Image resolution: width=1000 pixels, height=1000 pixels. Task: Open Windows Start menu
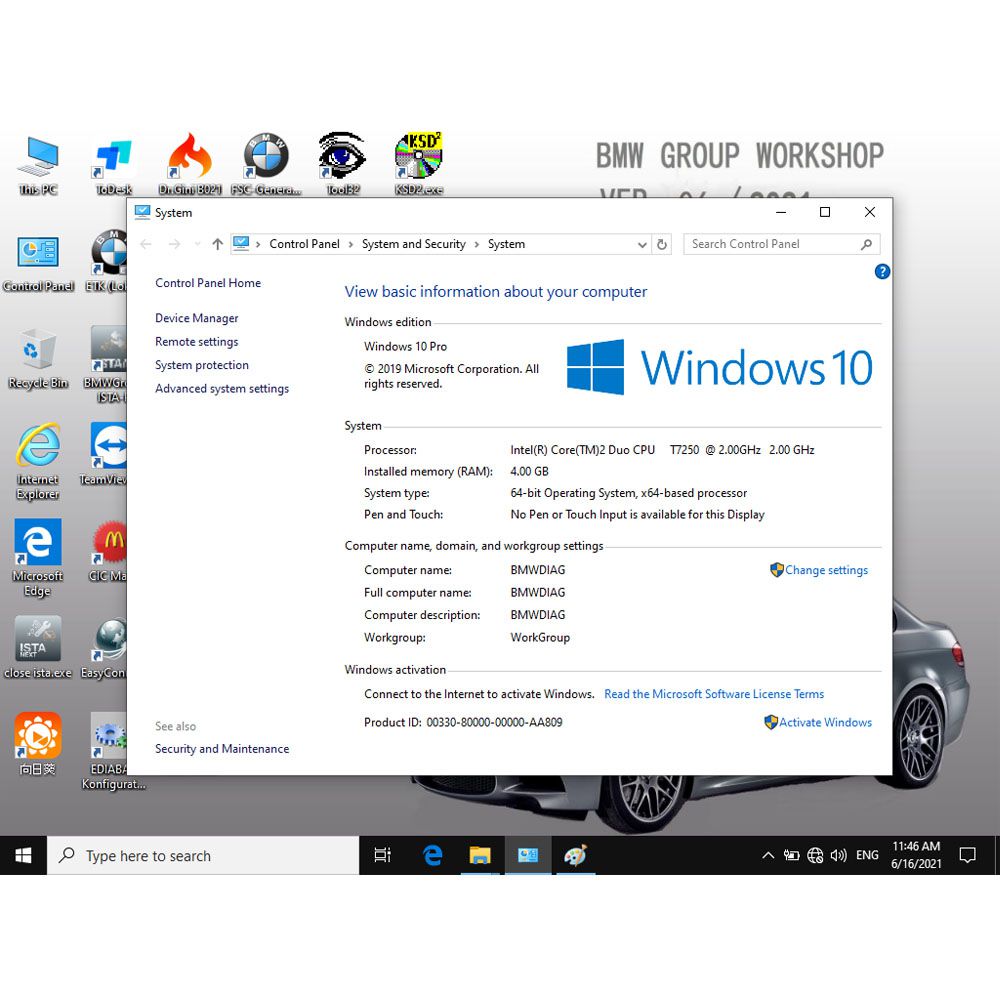click(x=23, y=855)
